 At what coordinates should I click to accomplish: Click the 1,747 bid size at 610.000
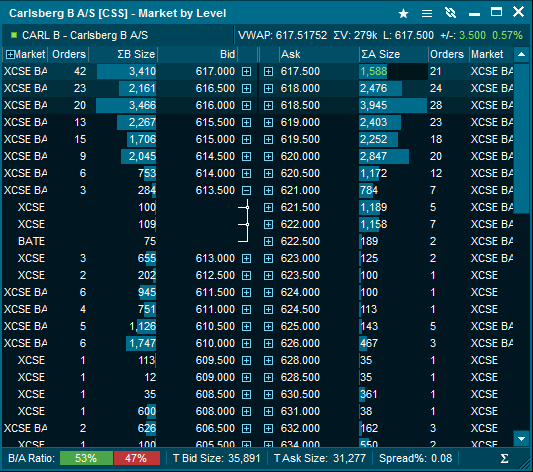142,343
